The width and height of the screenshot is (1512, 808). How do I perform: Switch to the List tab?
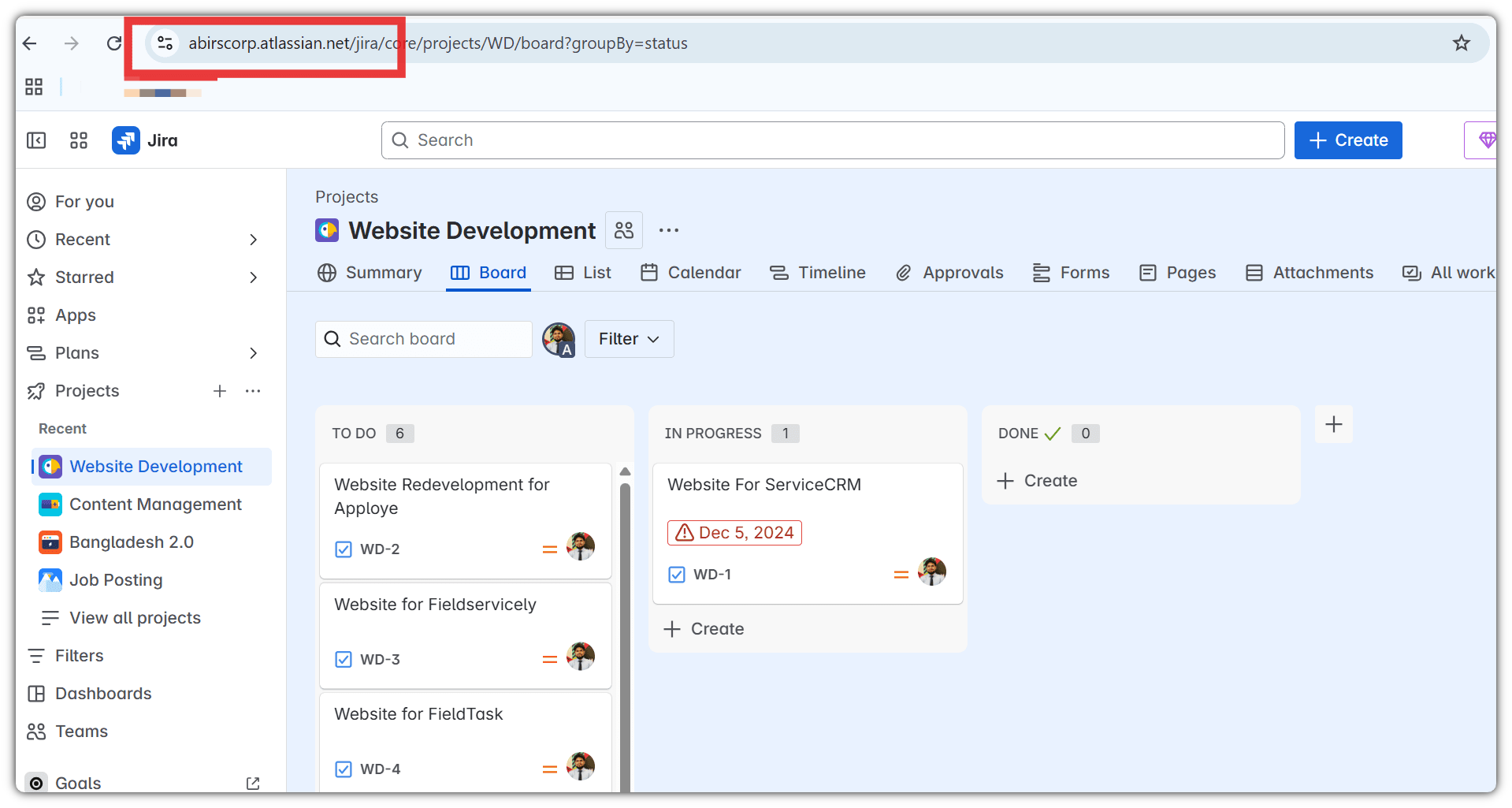pos(583,273)
